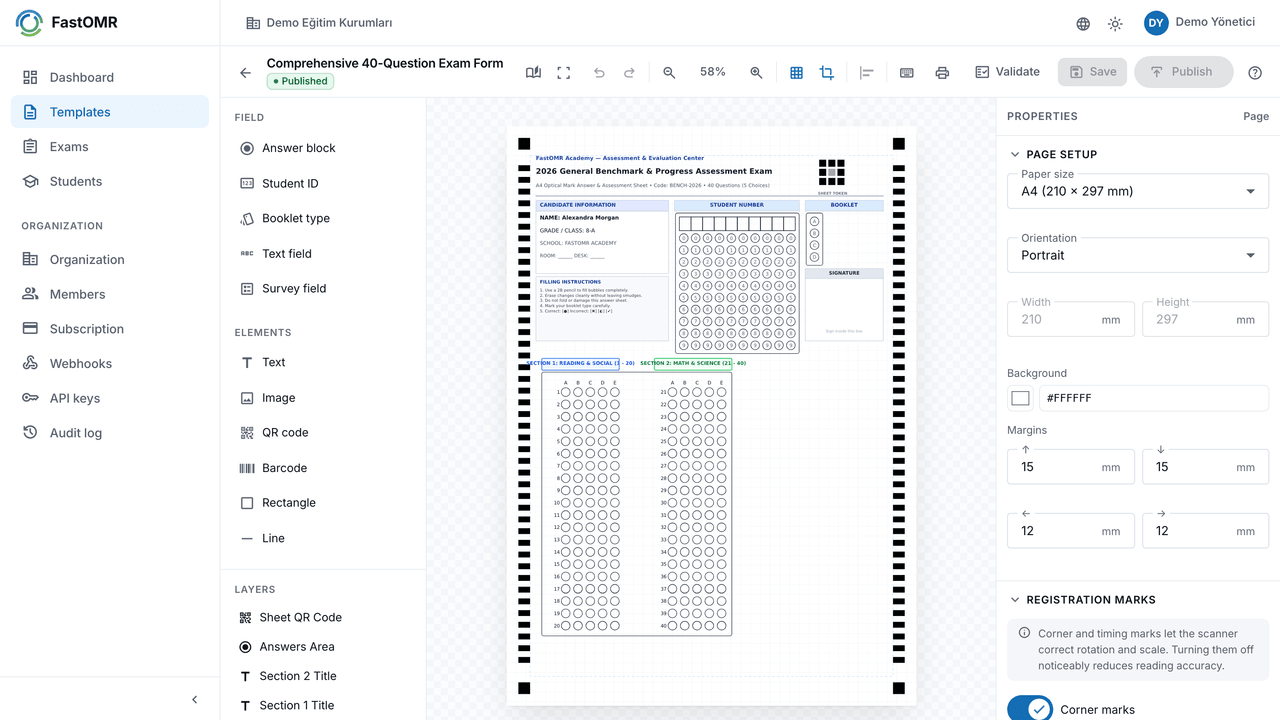Open help with the question mark icon
Screen dimensions: 1280x720
pyautogui.click(x=1255, y=72)
